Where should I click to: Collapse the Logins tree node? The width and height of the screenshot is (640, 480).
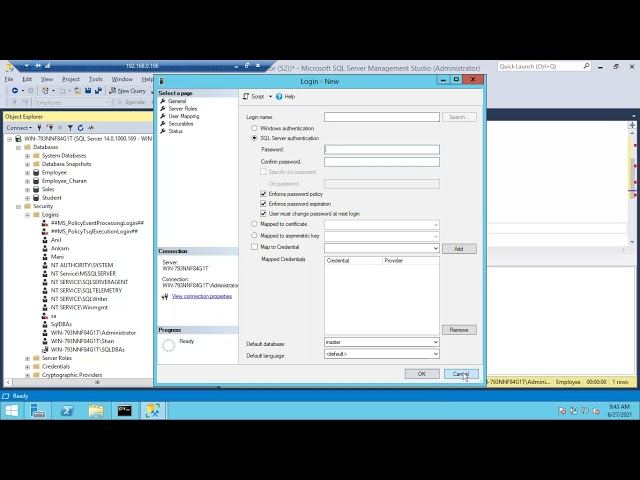click(x=27, y=215)
